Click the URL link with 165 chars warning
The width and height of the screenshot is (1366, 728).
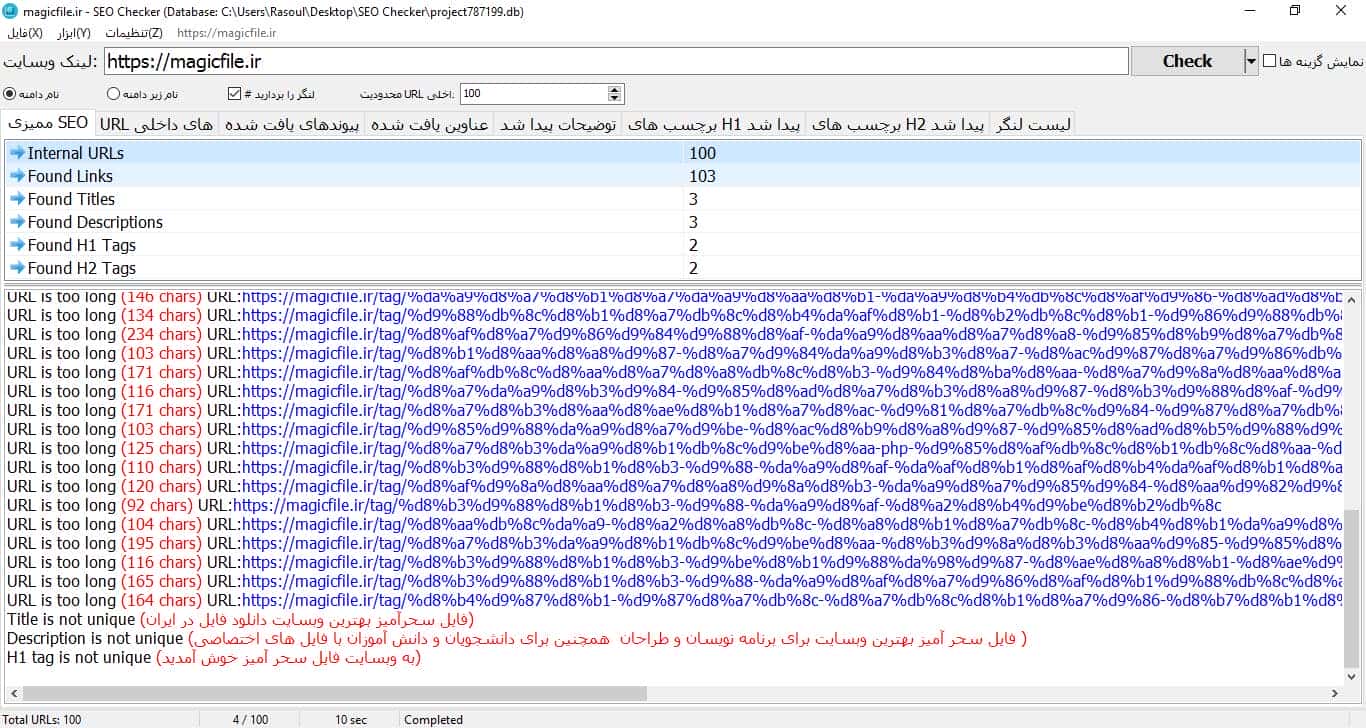pyautogui.click(x=792, y=581)
